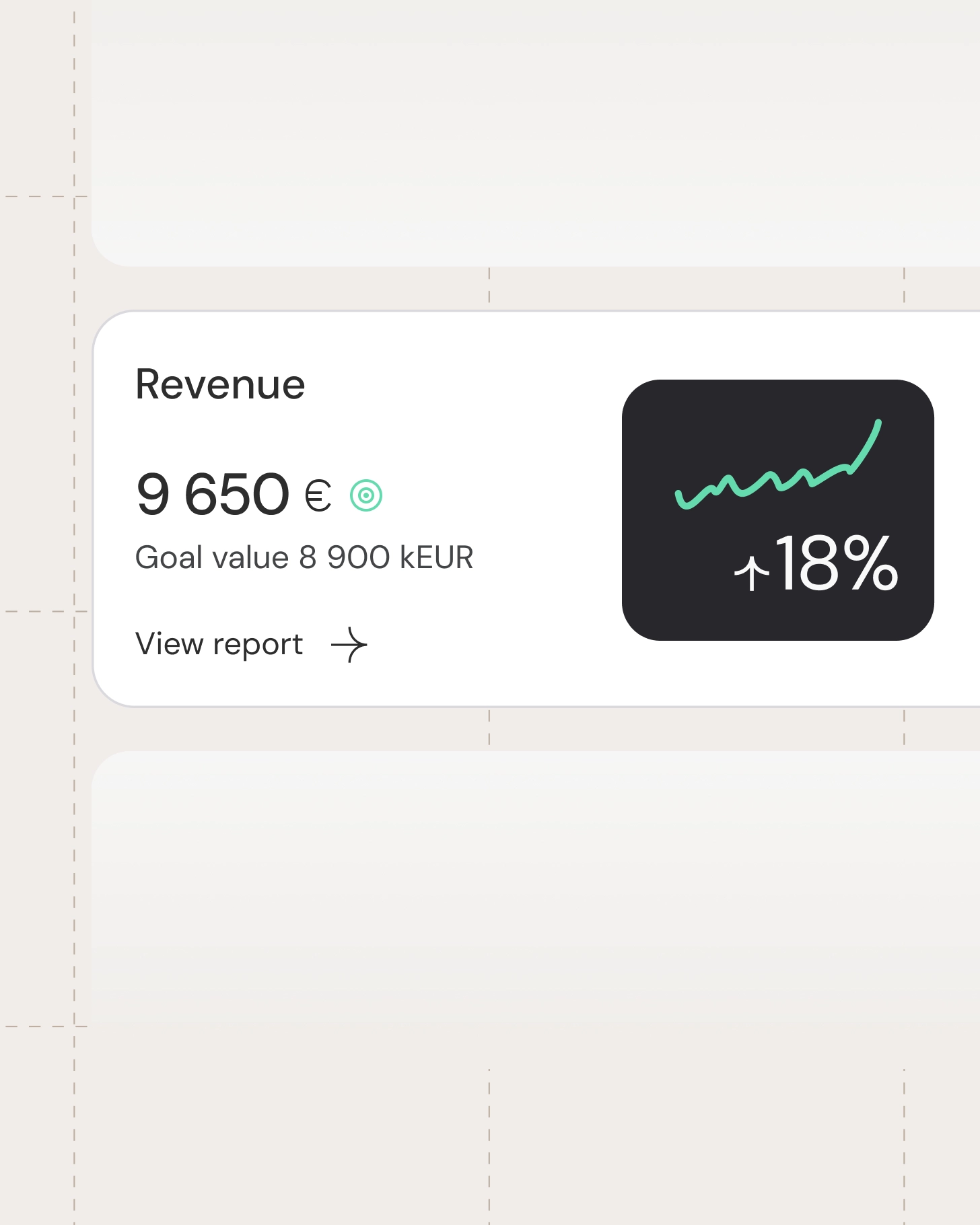Open details via the right-pointing arrow
980x1225 pixels.
click(351, 644)
